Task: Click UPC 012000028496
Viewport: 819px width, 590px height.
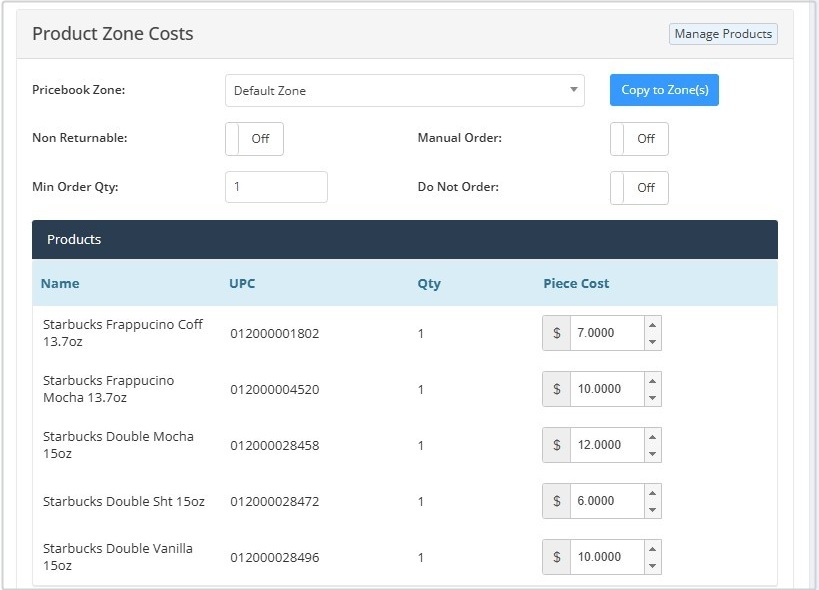Action: point(275,557)
